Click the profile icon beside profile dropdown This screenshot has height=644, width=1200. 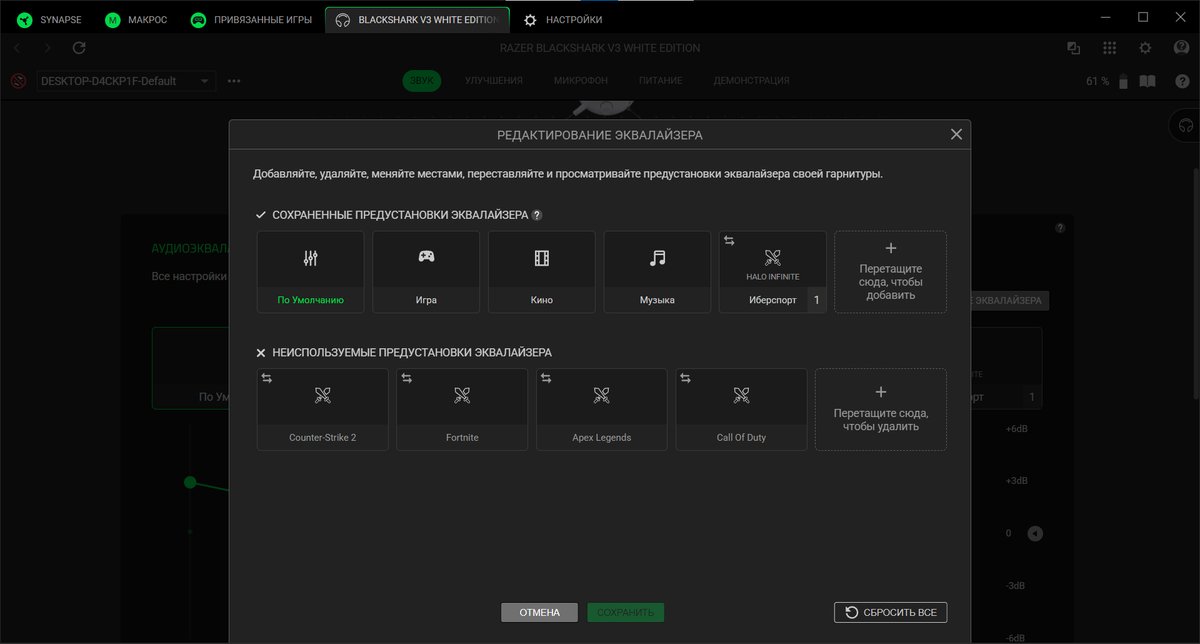(x=18, y=81)
